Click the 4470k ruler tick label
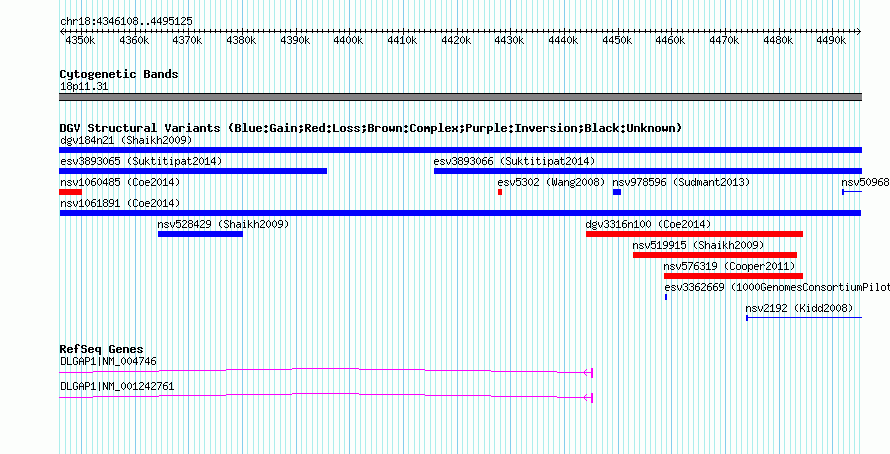Image resolution: width=890 pixels, height=454 pixels. (x=725, y=41)
